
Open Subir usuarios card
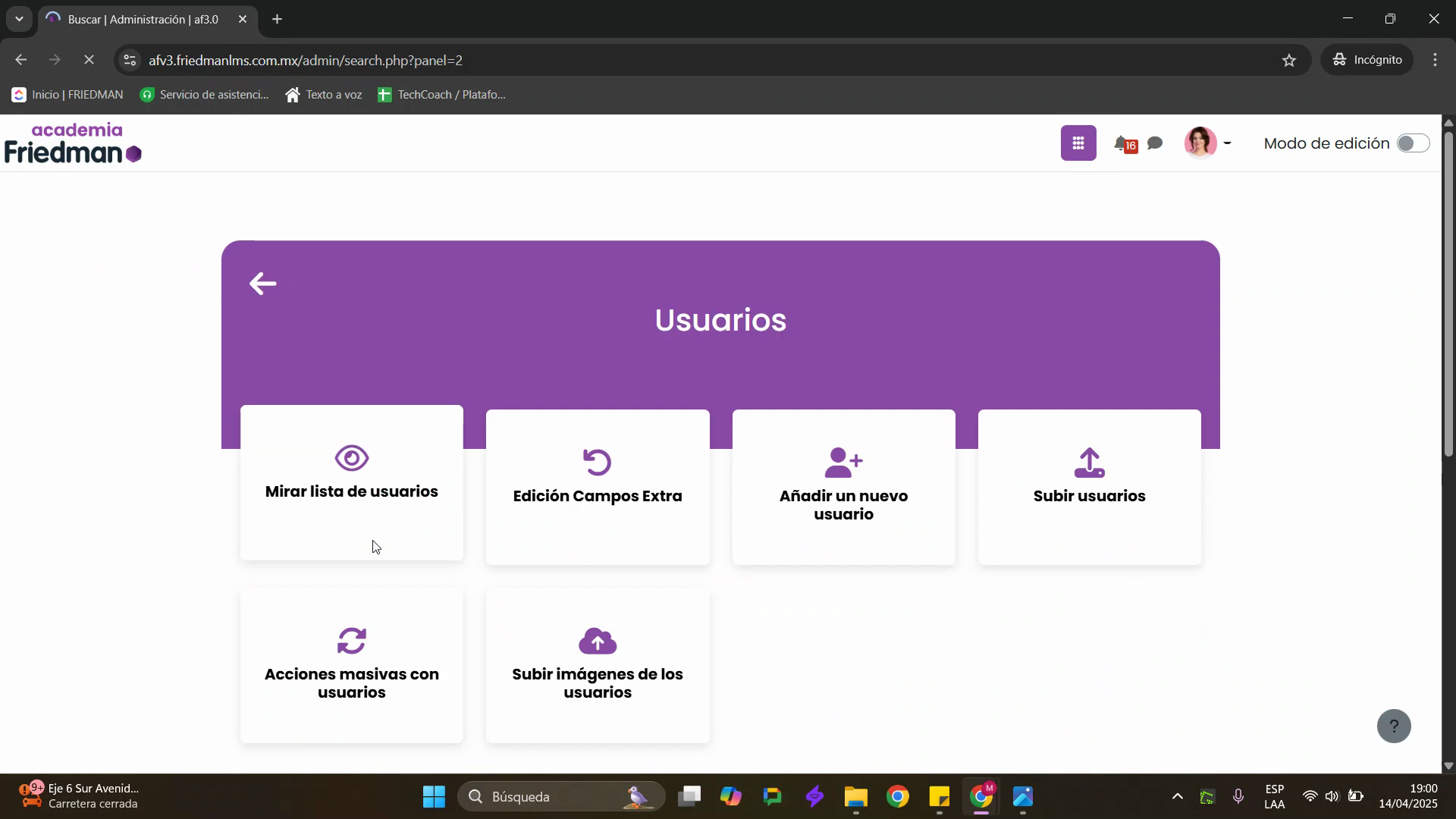pos(1089,496)
